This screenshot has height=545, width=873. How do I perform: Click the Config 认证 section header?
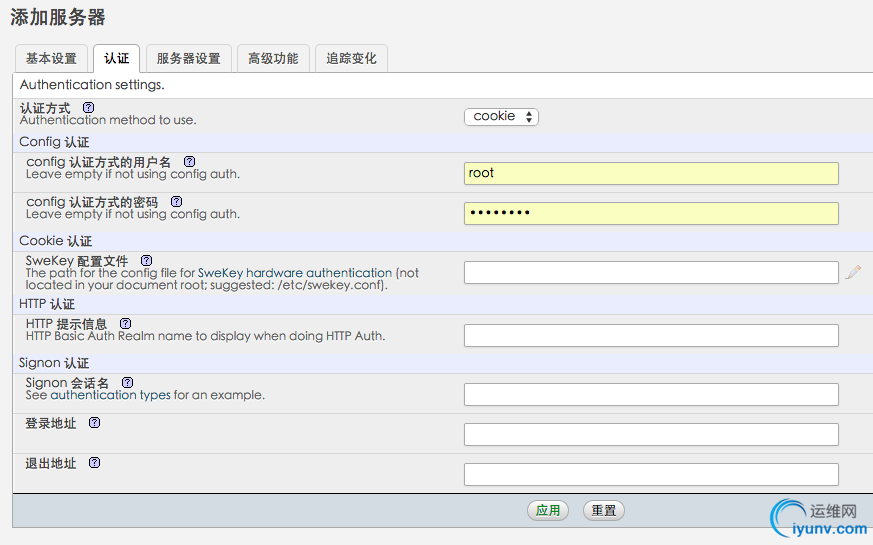pyautogui.click(x=54, y=142)
